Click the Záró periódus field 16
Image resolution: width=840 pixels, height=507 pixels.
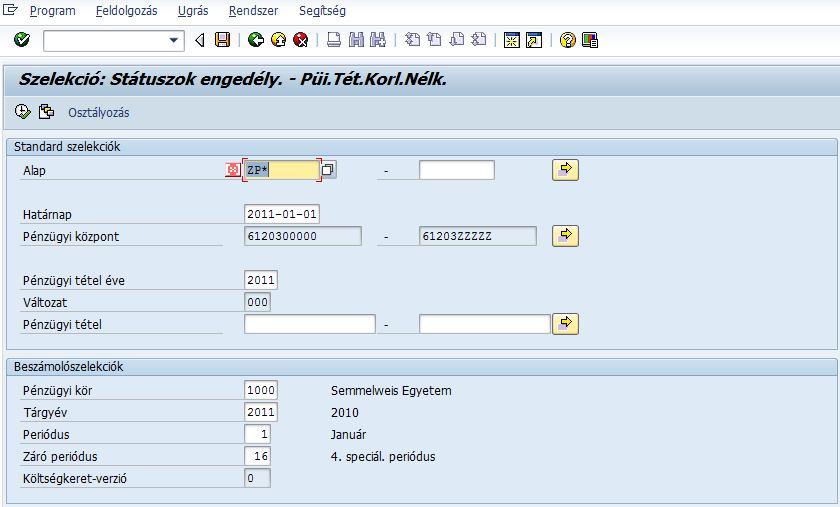point(257,456)
